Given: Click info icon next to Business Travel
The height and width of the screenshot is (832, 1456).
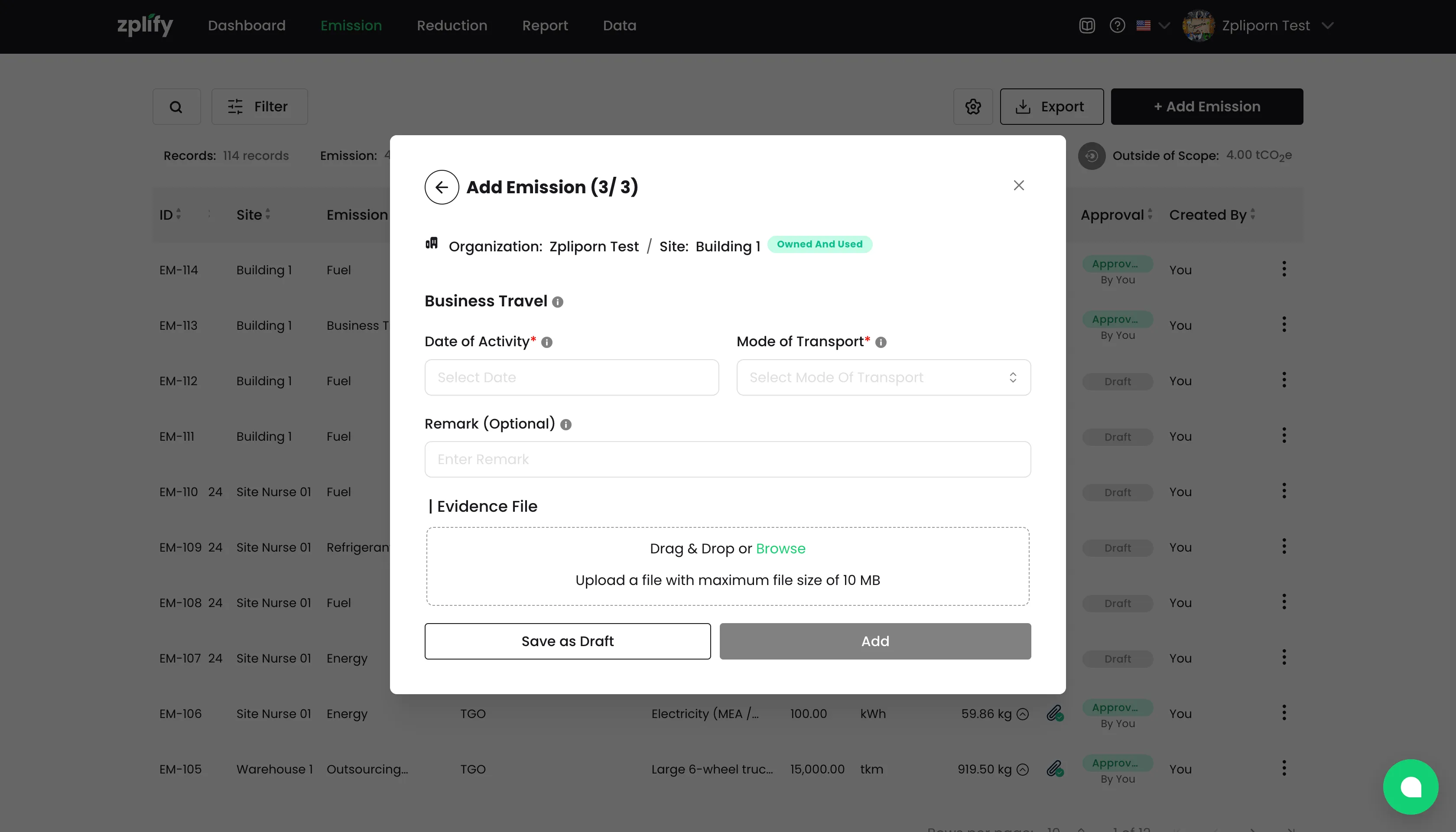Looking at the screenshot, I should pos(558,302).
